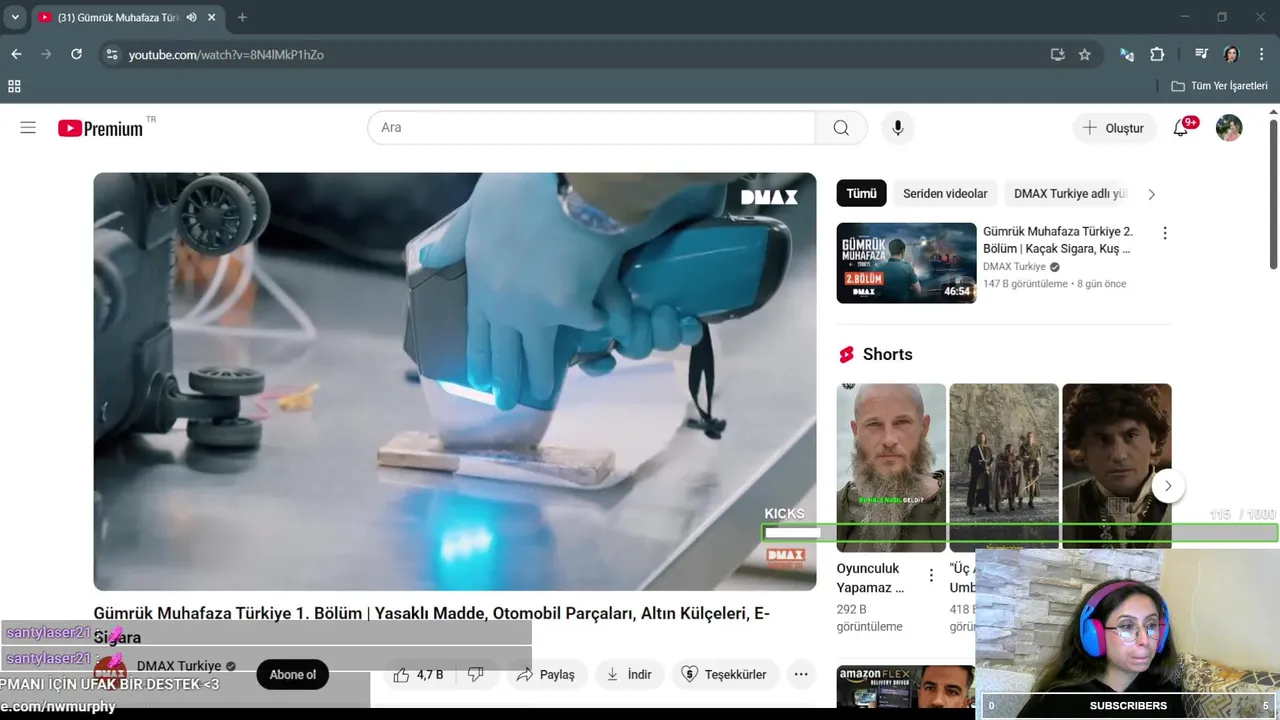Viewport: 1280px width, 720px height.
Task: Reload the page with refresh icon
Action: click(76, 54)
